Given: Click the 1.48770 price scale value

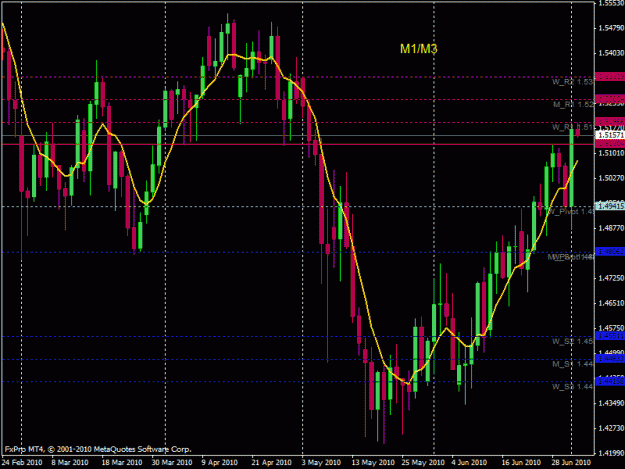Looking at the screenshot, I should 611,228.
